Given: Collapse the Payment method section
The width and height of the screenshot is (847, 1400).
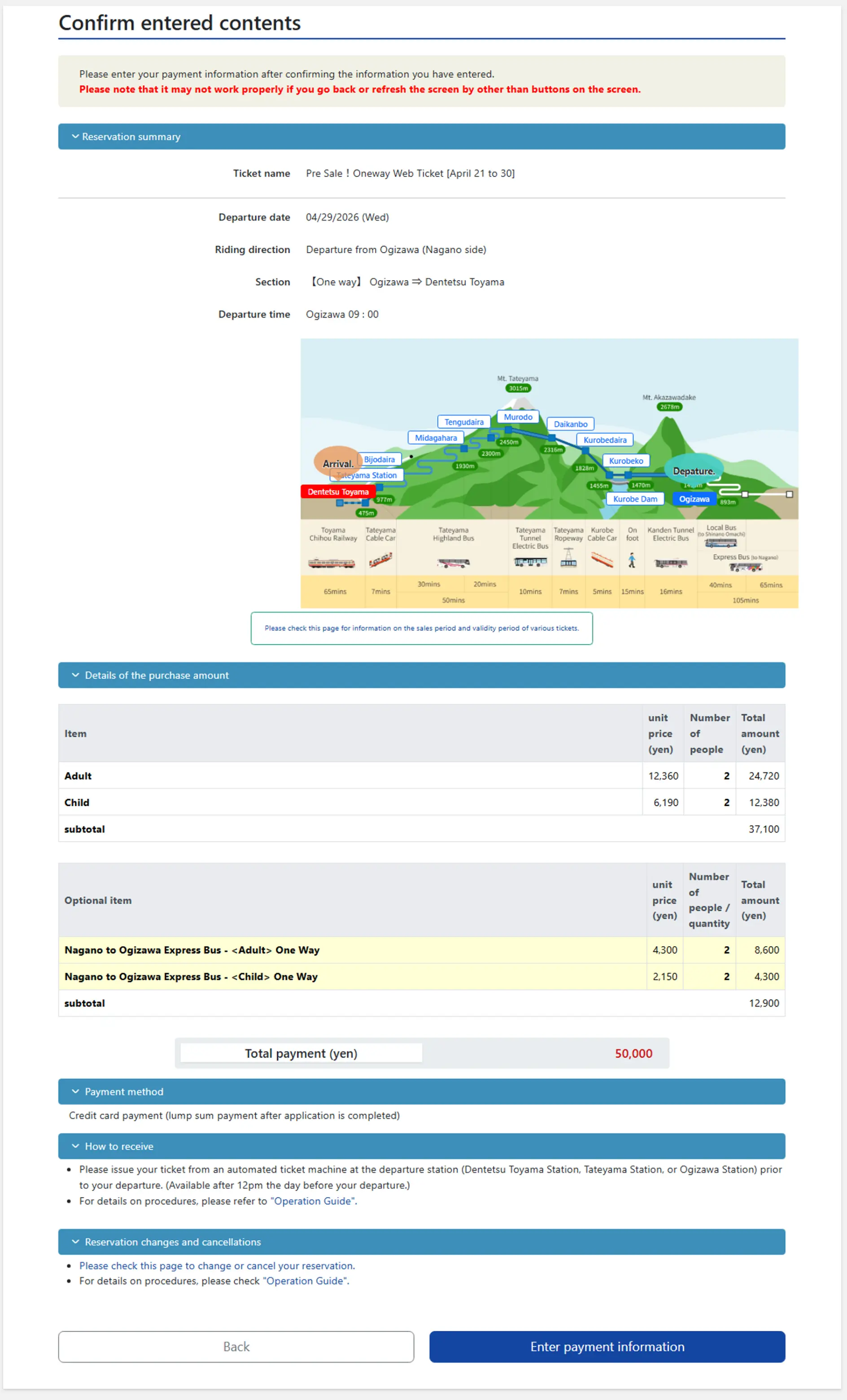Looking at the screenshot, I should (x=124, y=1092).
